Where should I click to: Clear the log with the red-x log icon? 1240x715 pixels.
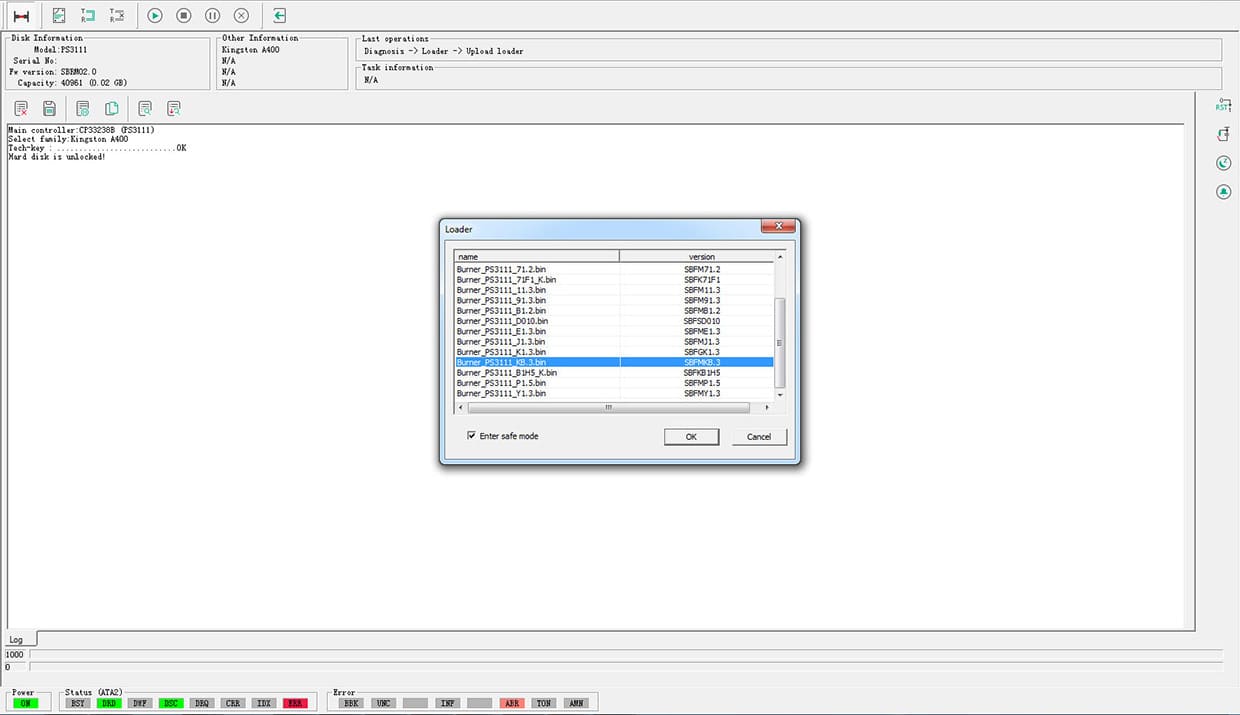20,108
